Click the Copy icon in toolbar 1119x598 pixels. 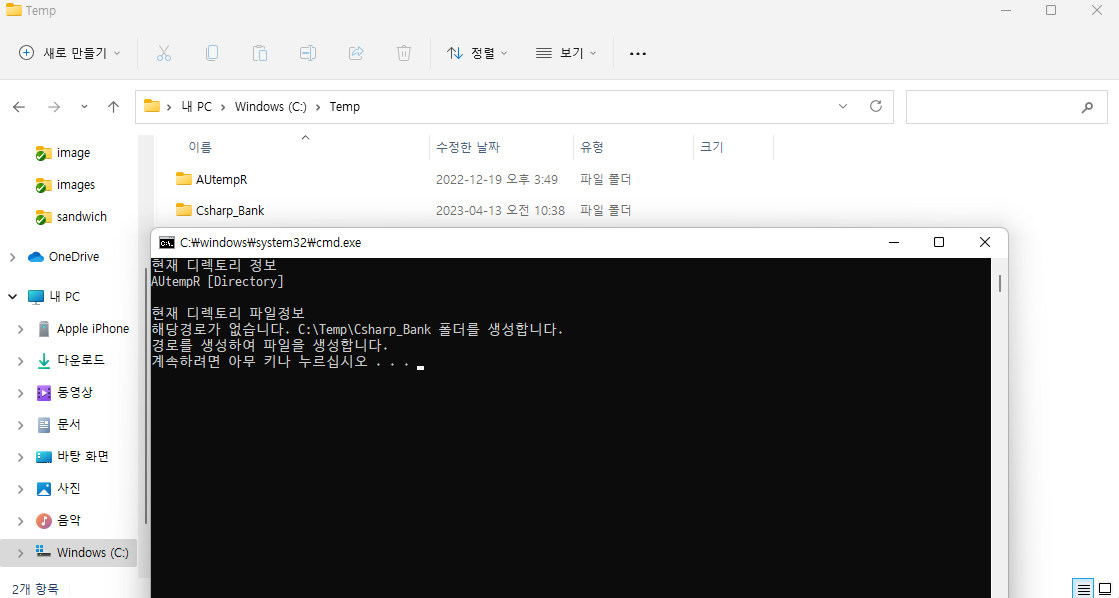(212, 53)
